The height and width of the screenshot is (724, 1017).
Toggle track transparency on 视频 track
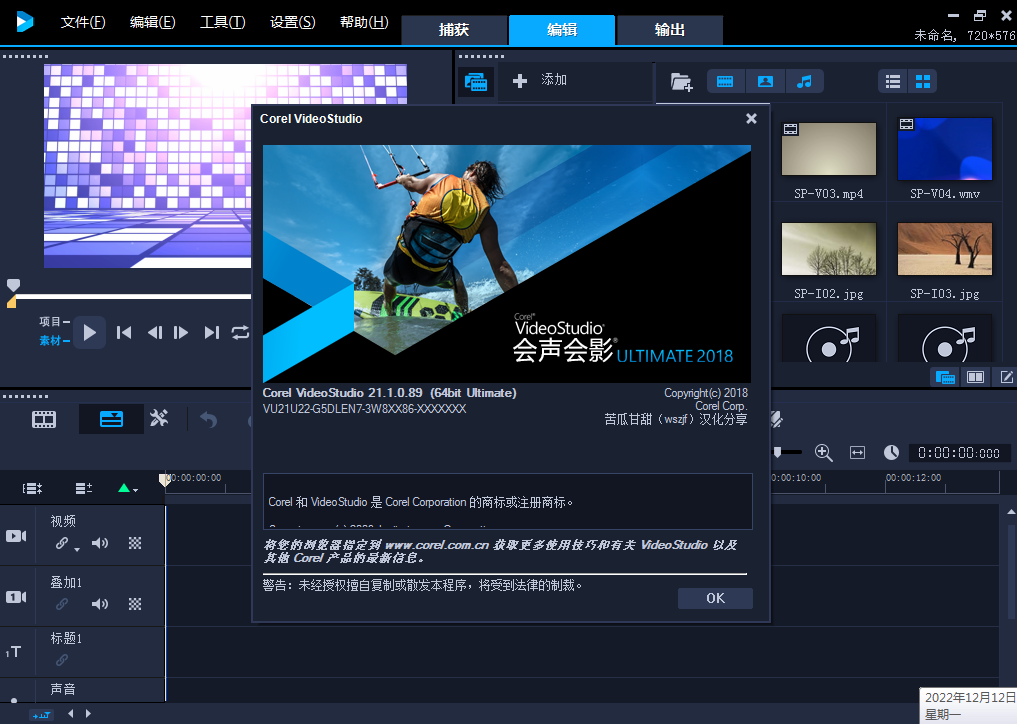pos(135,543)
